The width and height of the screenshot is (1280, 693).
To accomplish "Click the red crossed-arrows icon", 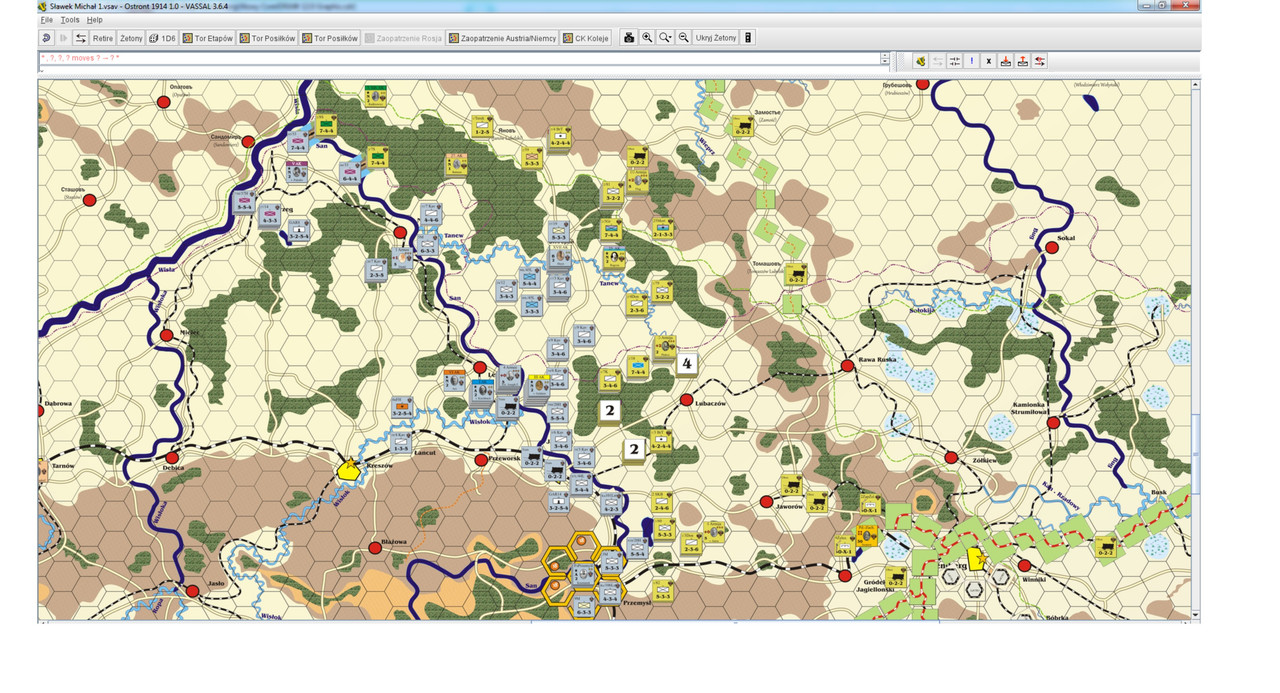I will [1040, 61].
